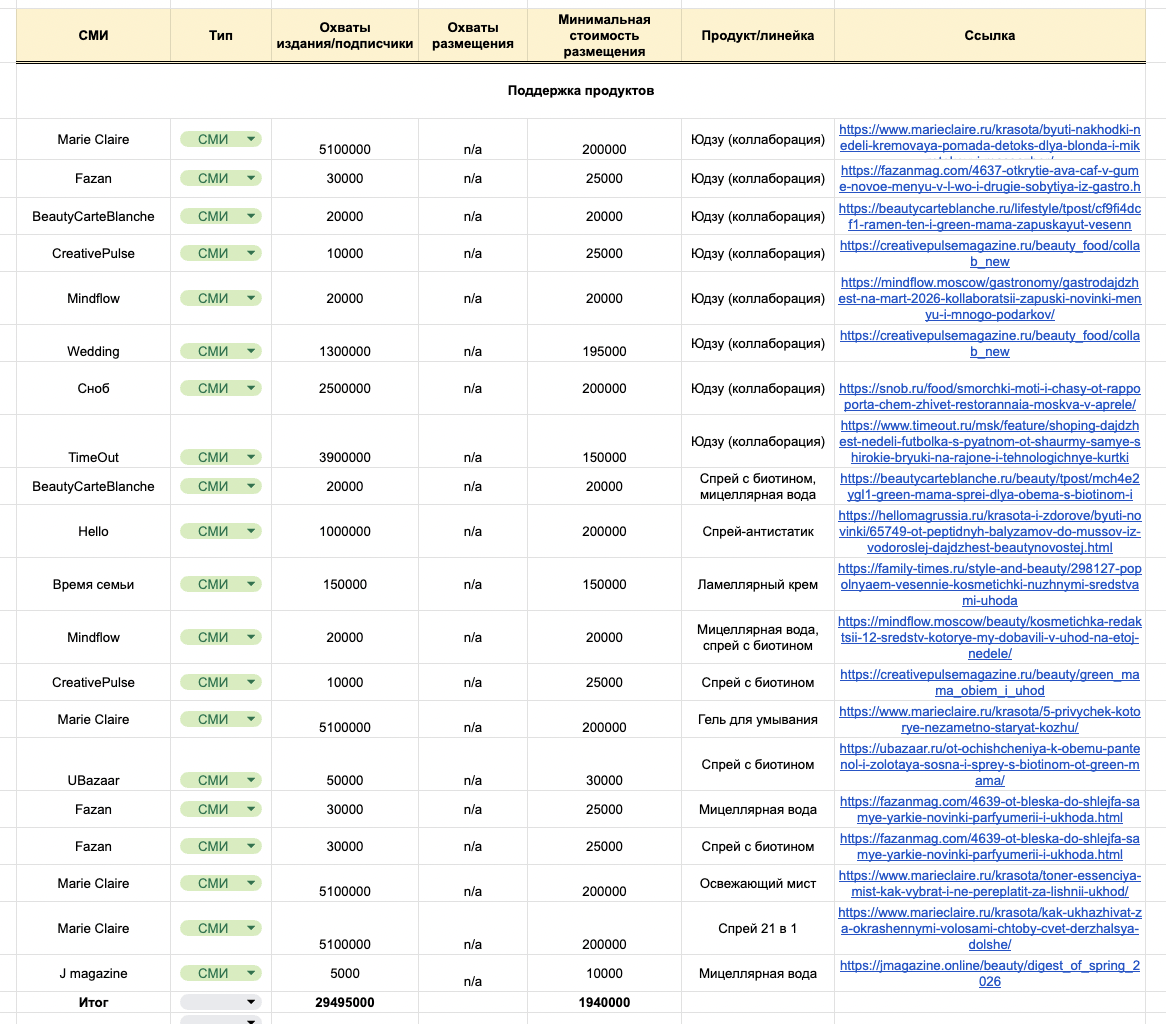Open the marieclaire byuti-nakhodki link
Image resolution: width=1166 pixels, height=1024 pixels.
coord(990,138)
